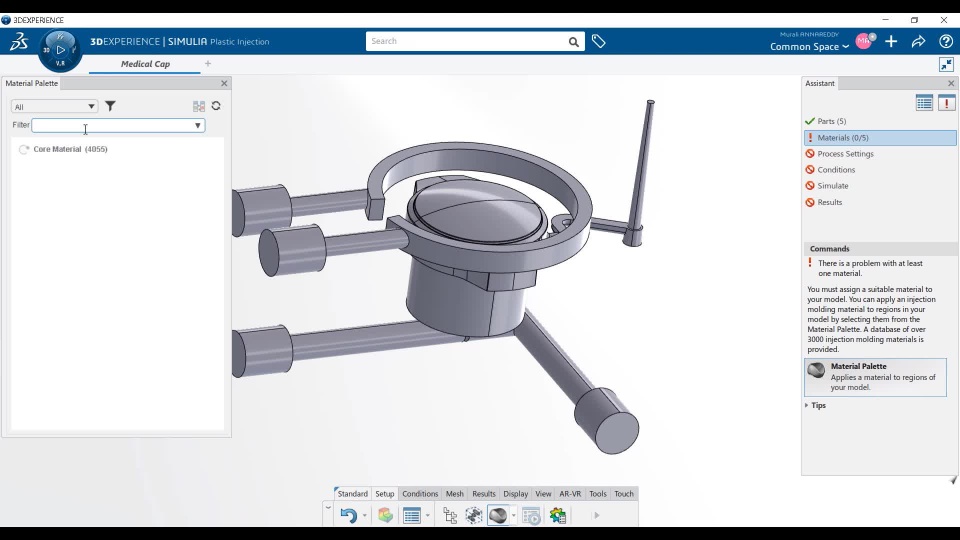
Task: Open the help question mark icon
Action: click(946, 41)
